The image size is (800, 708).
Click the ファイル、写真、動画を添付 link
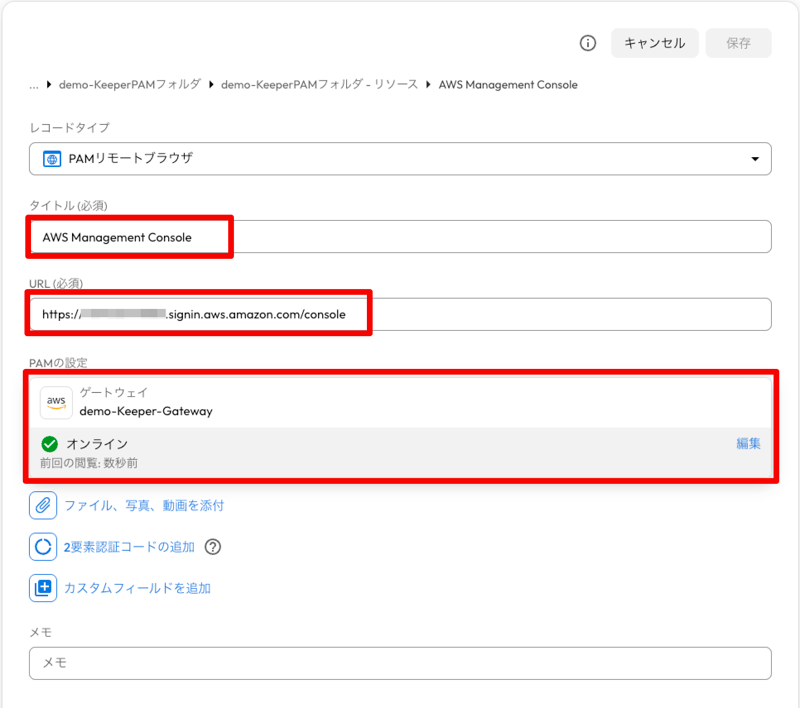(144, 505)
